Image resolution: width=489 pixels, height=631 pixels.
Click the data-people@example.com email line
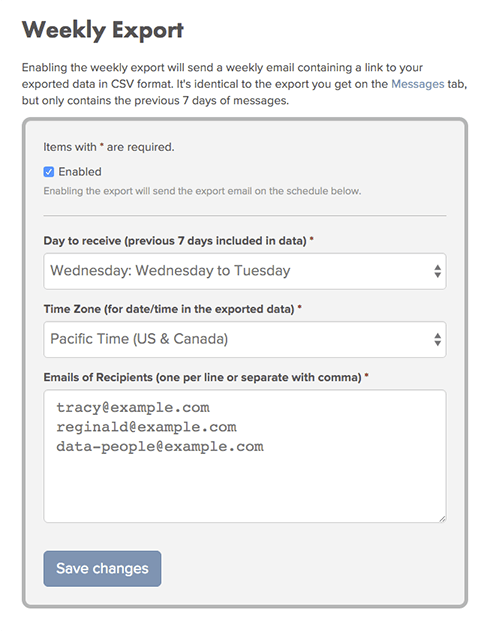(160, 447)
